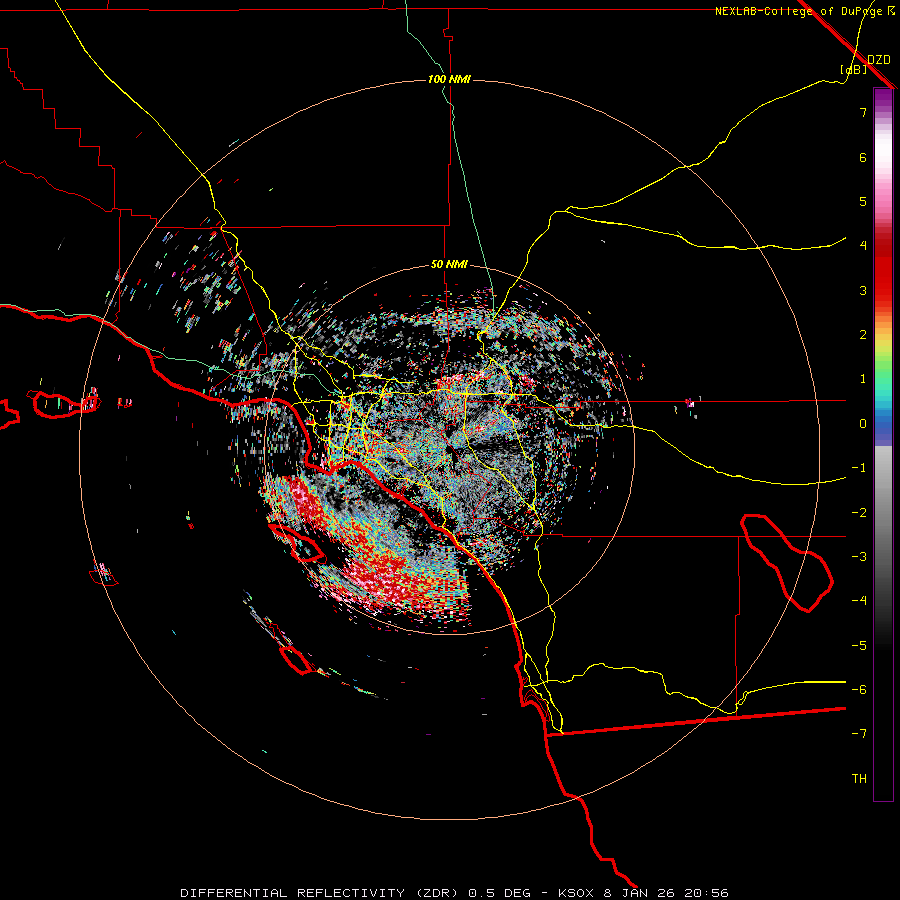900x900 pixels.
Task: Click the -4 value on the color scale
Action: pyautogui.click(x=859, y=601)
